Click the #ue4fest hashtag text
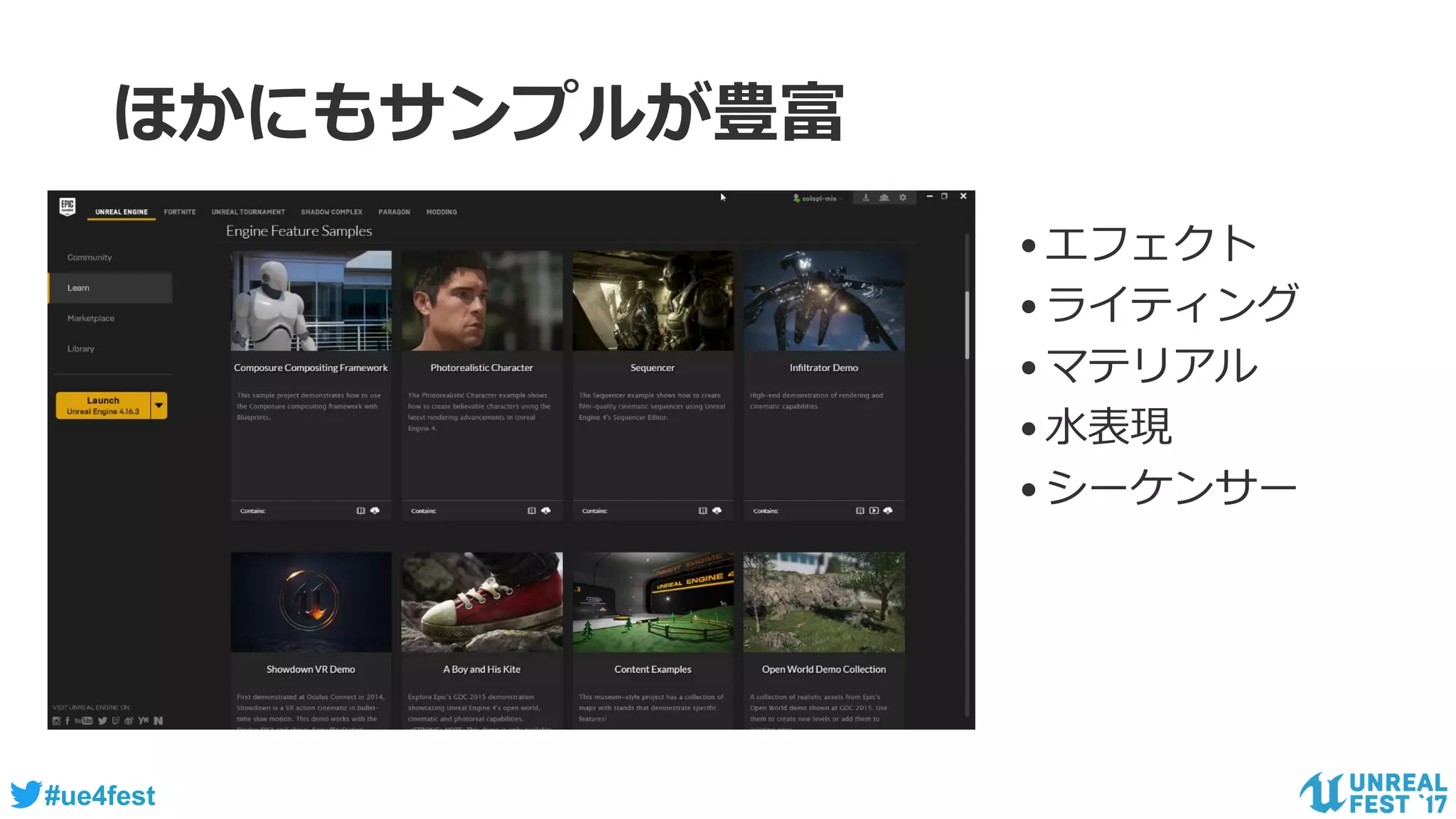Viewport: 1456px width, 819px height. tap(100, 796)
